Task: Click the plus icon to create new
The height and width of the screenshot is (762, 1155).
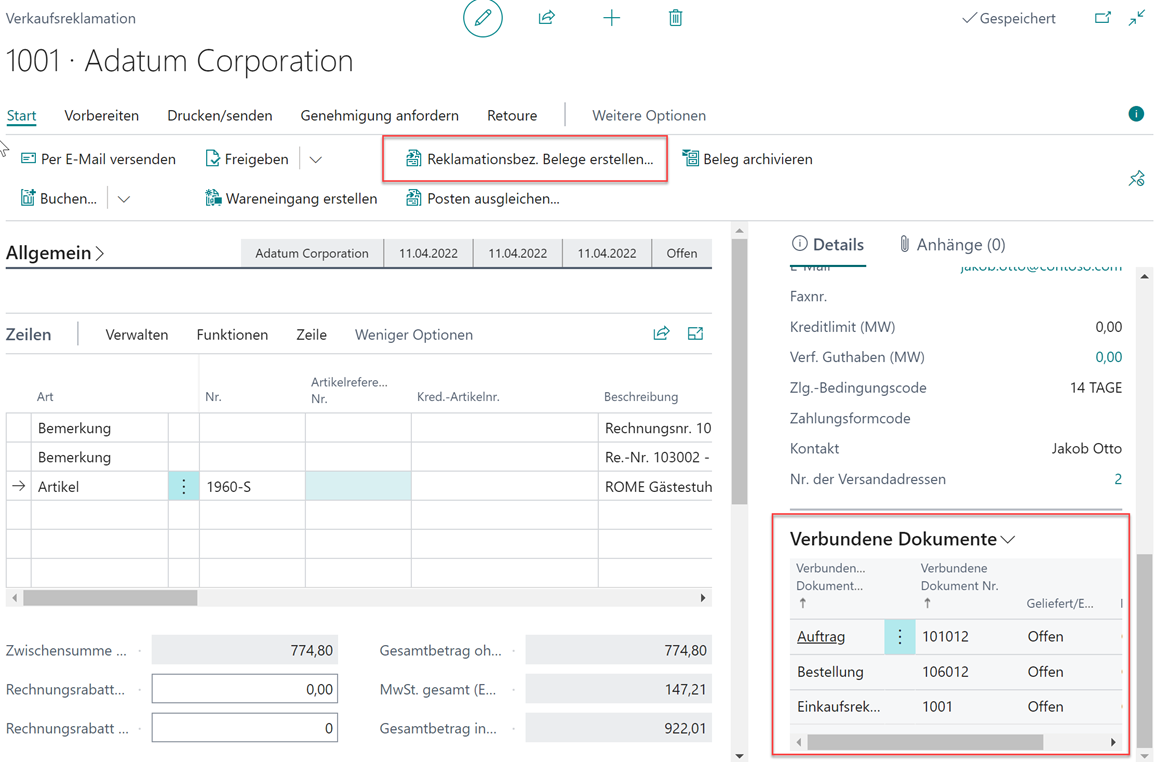Action: (611, 18)
